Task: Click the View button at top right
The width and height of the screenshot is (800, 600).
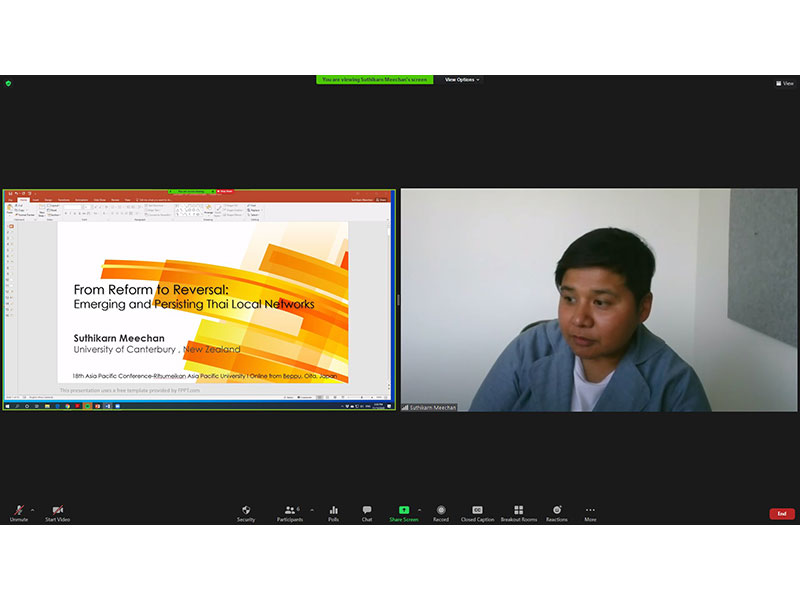Action: click(x=785, y=83)
